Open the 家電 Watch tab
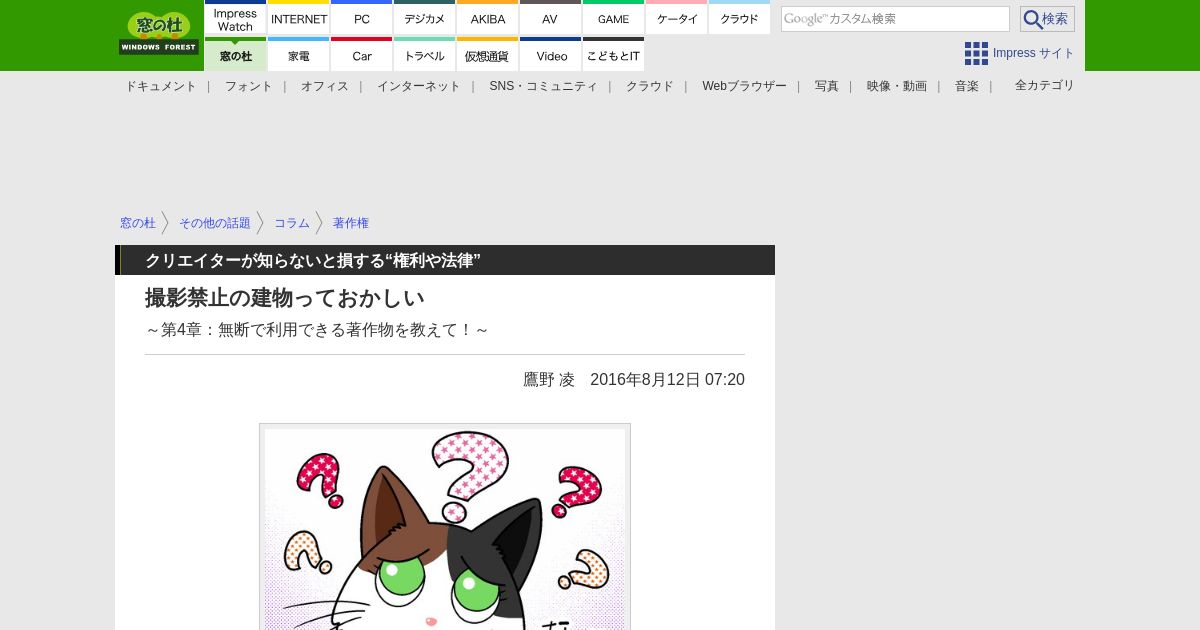The height and width of the screenshot is (630, 1200). 299,54
